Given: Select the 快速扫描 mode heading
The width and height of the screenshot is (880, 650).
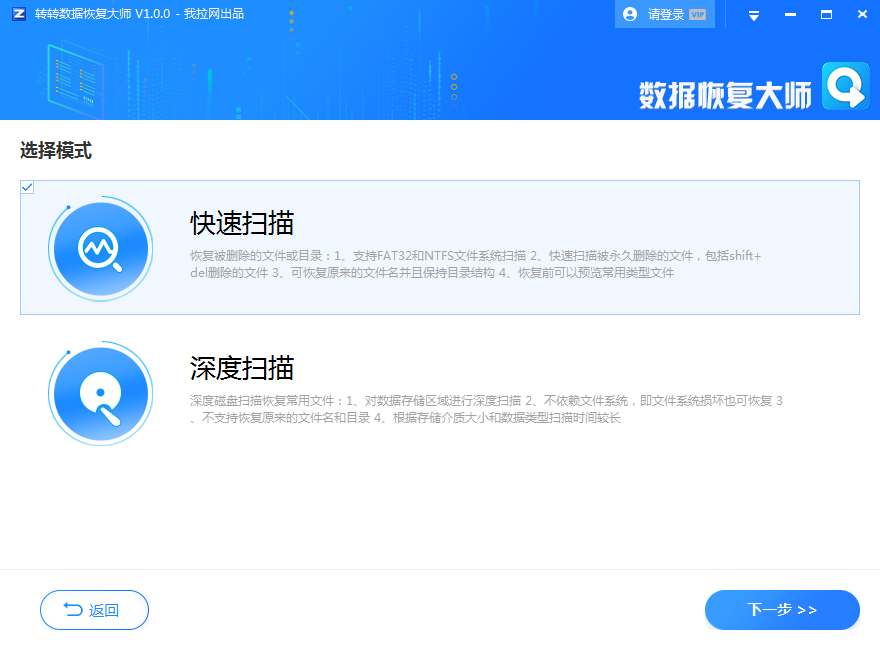Looking at the screenshot, I should click(242, 223).
